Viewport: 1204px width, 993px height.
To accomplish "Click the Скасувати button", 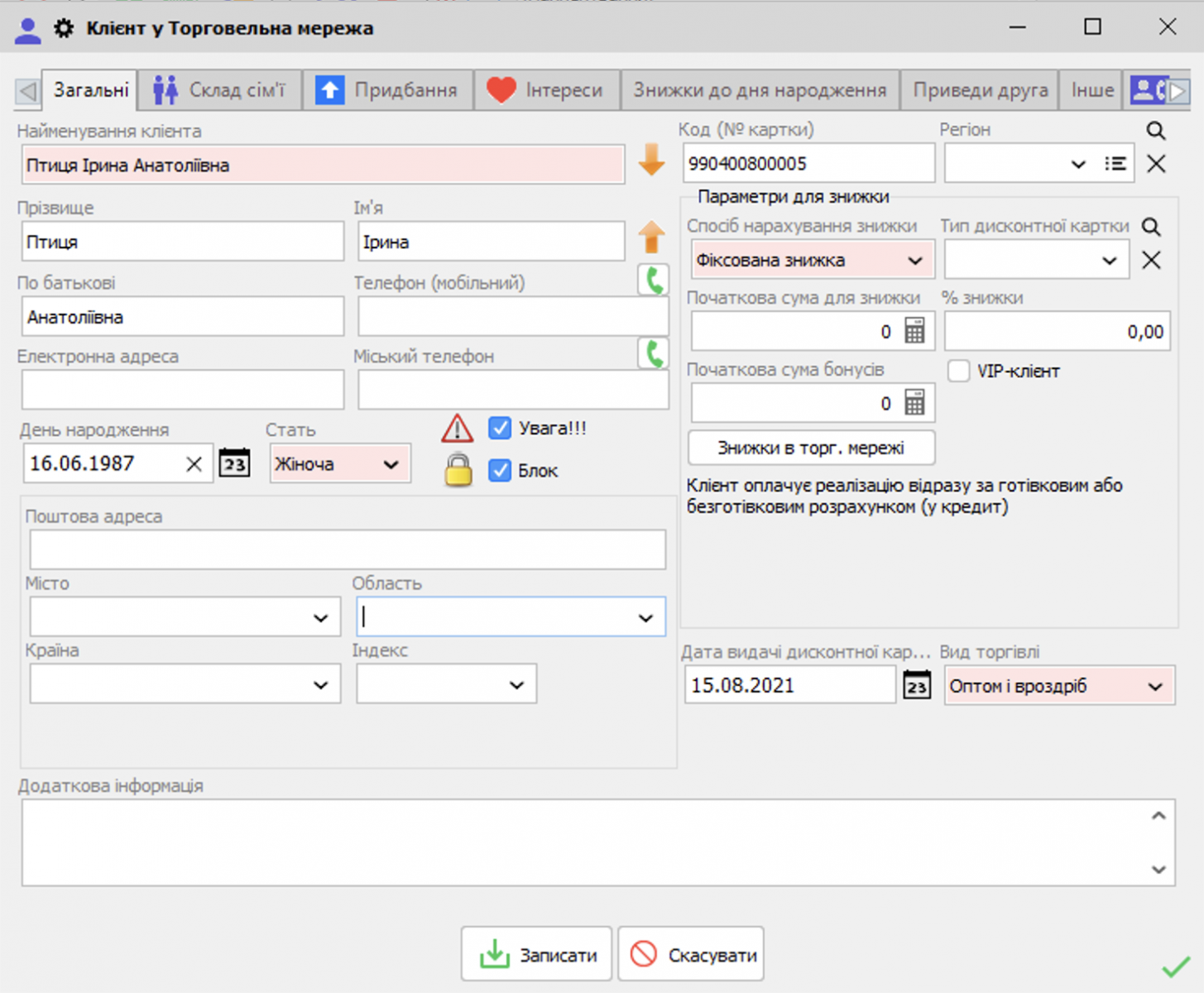I will click(691, 954).
